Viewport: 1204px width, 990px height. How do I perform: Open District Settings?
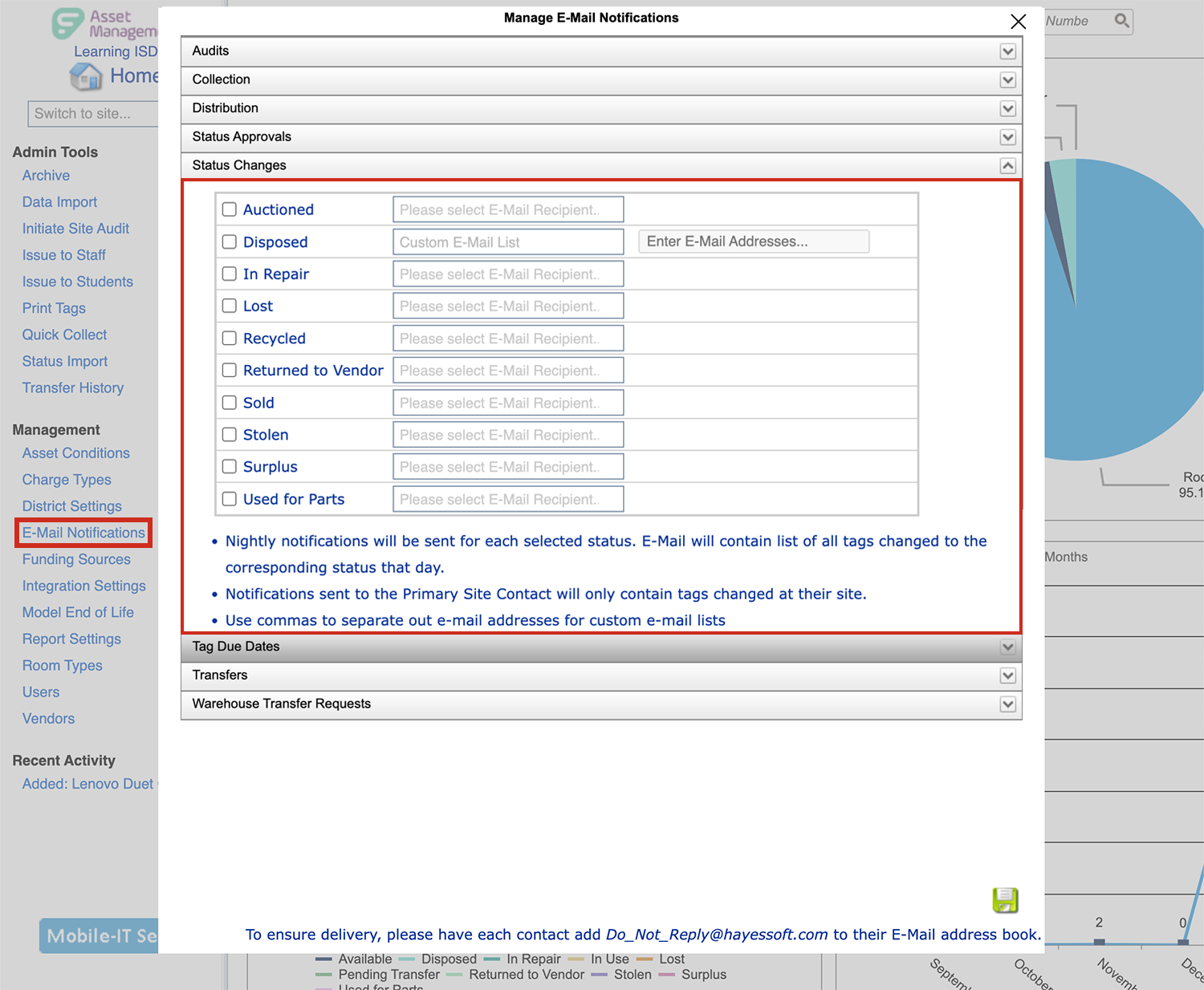[72, 506]
